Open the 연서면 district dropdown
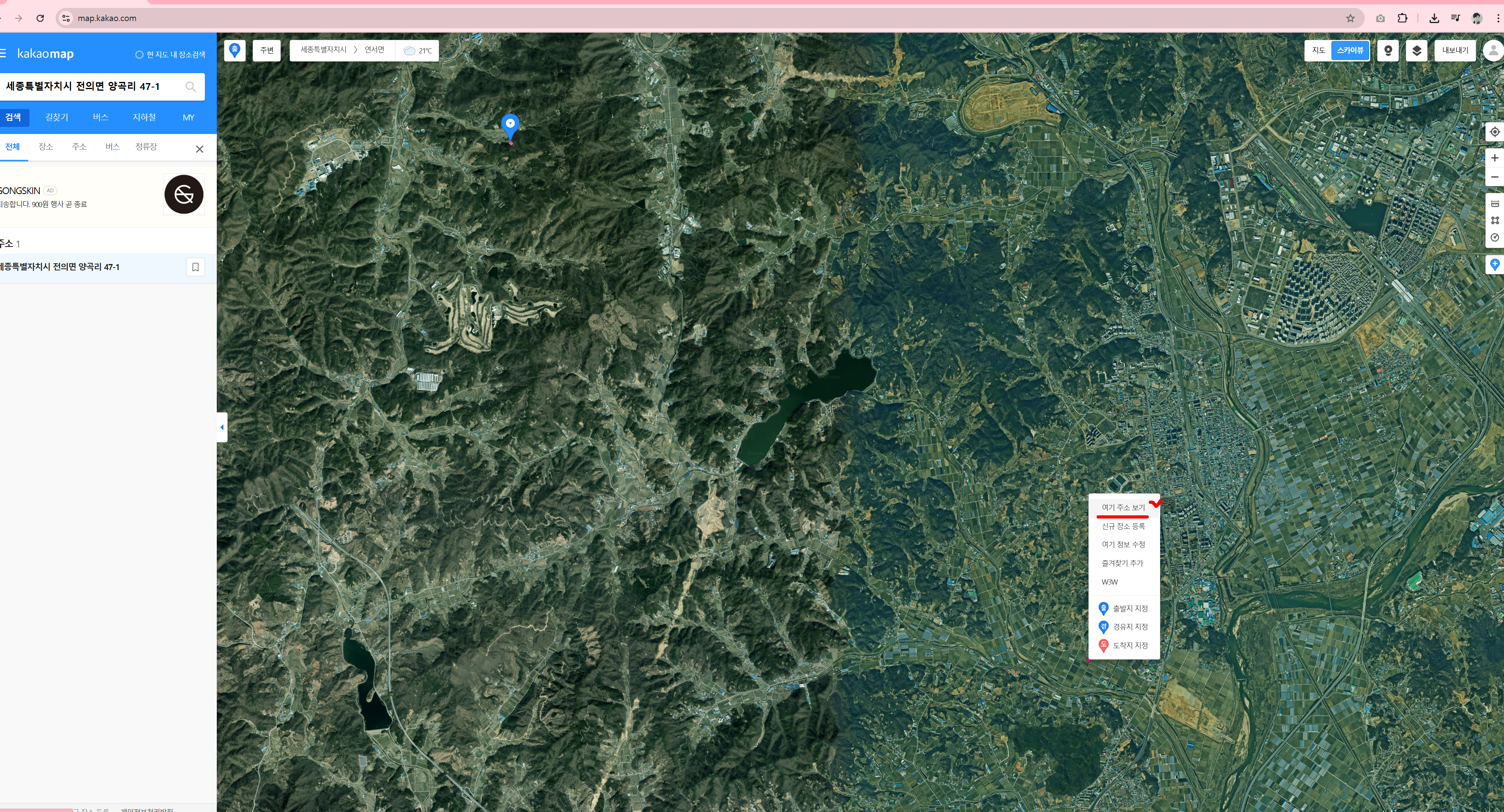The image size is (1504, 812). pyautogui.click(x=374, y=50)
